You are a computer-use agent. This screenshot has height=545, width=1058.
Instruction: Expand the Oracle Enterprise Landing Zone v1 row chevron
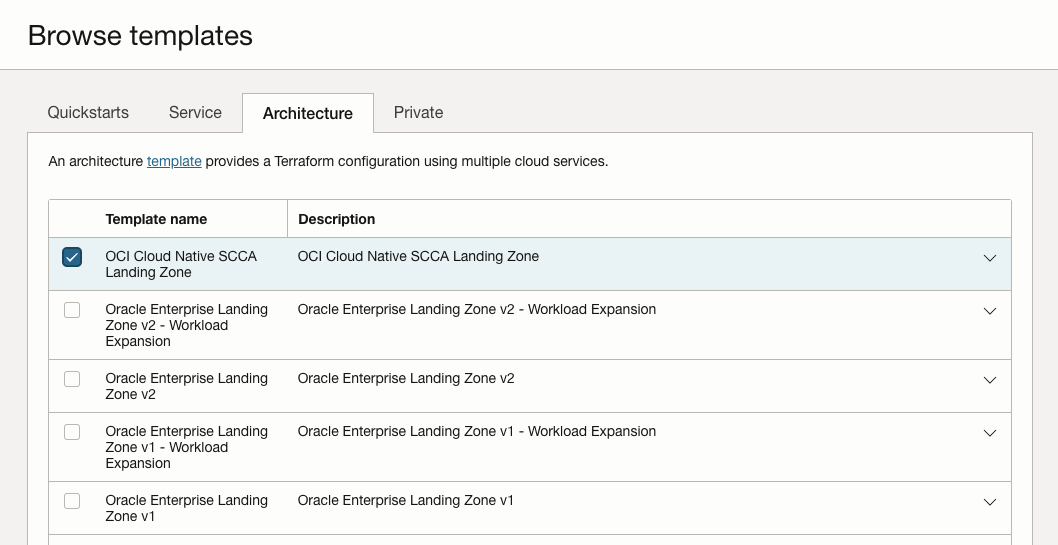point(990,502)
